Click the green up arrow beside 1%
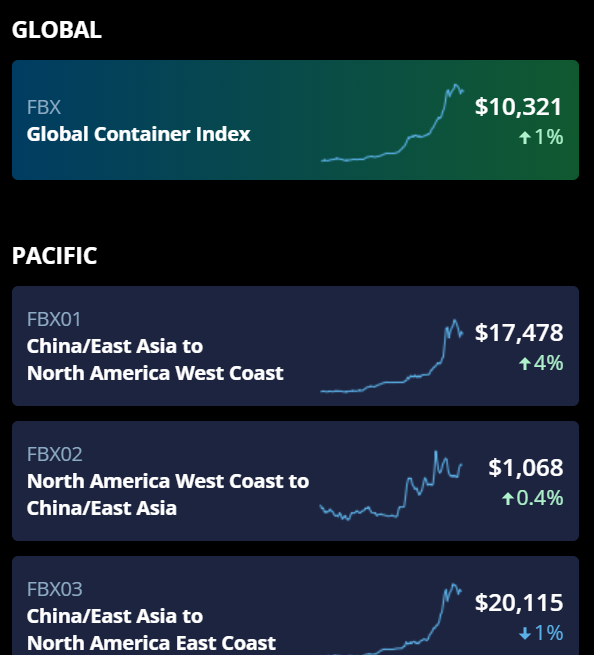 525,137
